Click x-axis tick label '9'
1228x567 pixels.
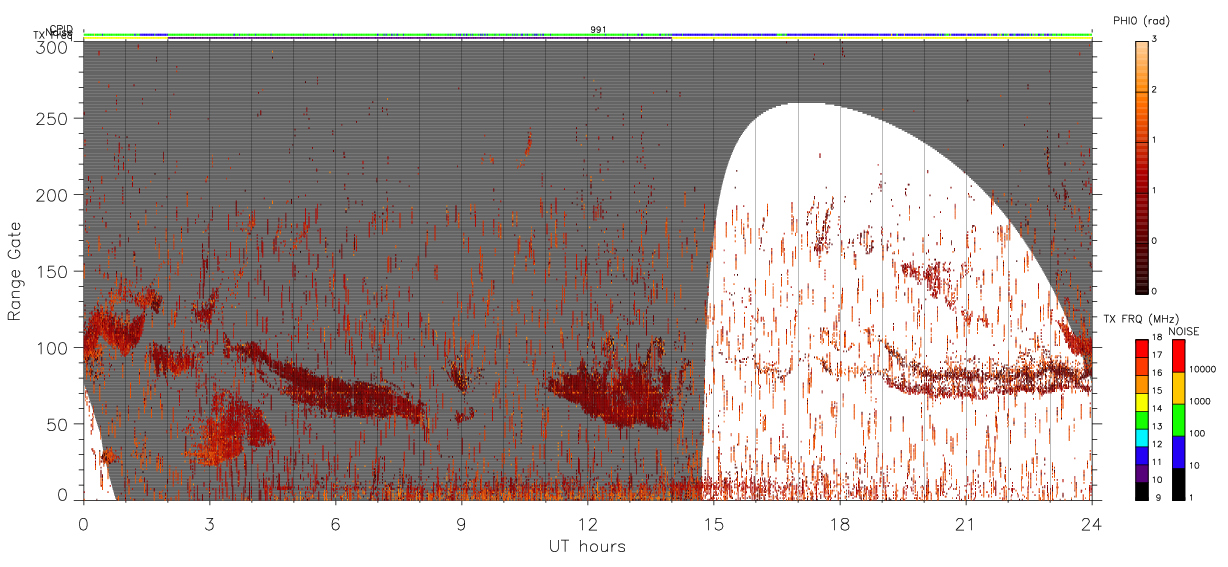coord(462,524)
